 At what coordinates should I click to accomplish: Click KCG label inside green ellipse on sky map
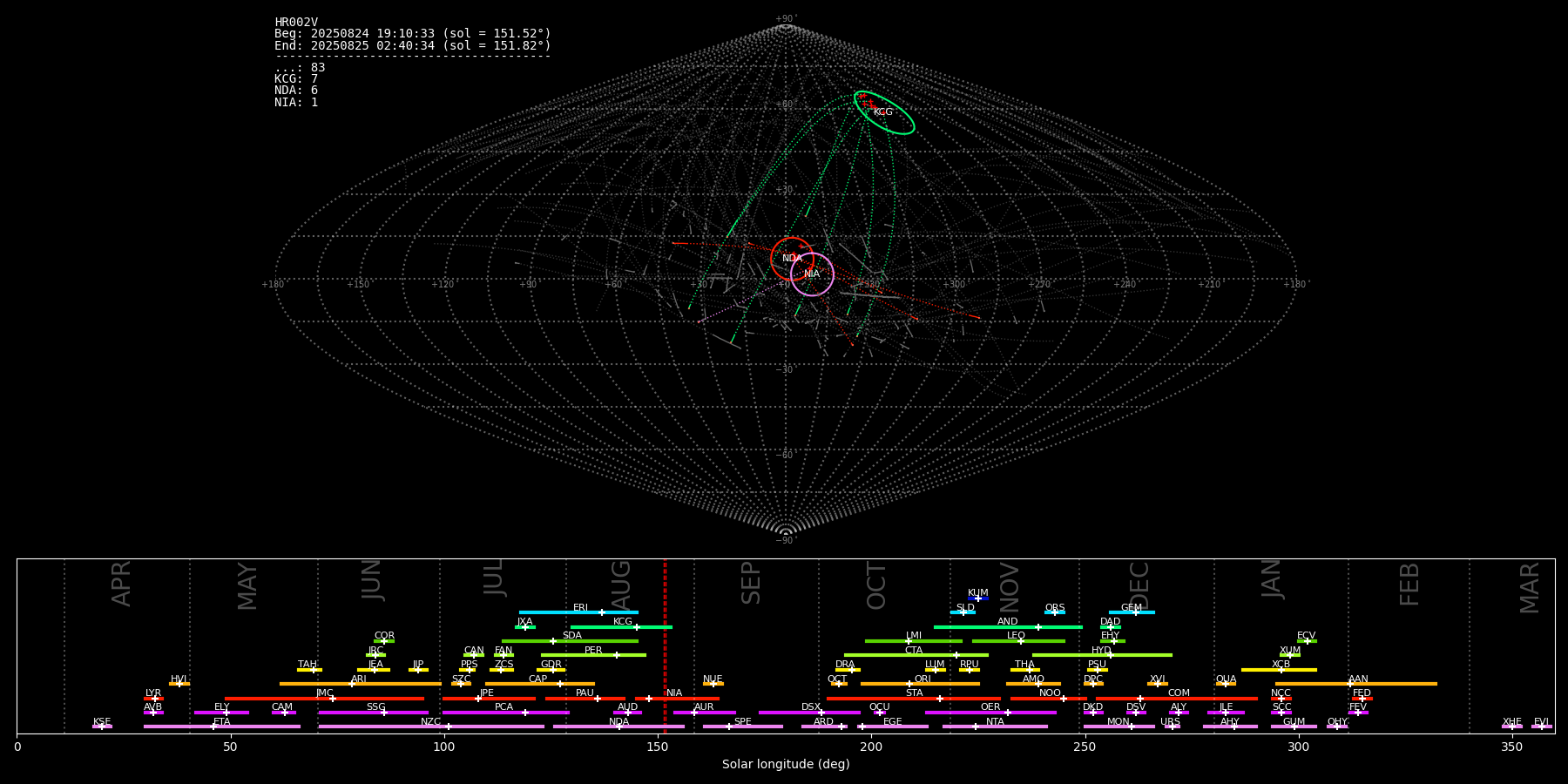tap(883, 112)
